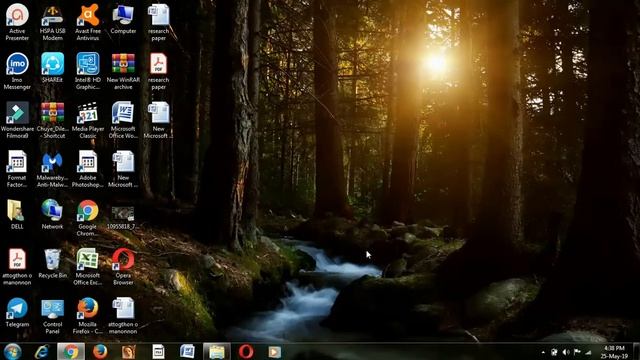Open Microsoft Word from the taskbar

coord(187,351)
